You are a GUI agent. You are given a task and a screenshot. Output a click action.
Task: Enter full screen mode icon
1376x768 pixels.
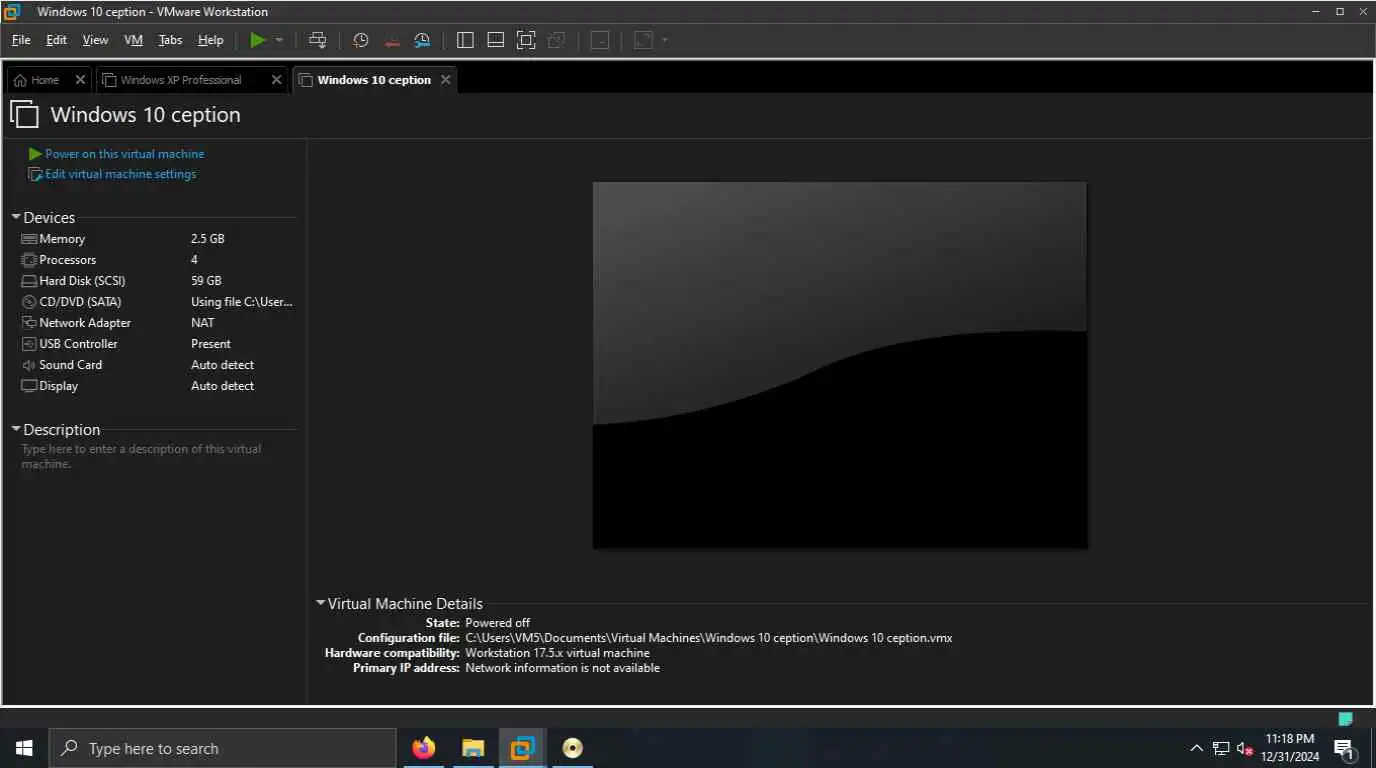pyautogui.click(x=526, y=40)
